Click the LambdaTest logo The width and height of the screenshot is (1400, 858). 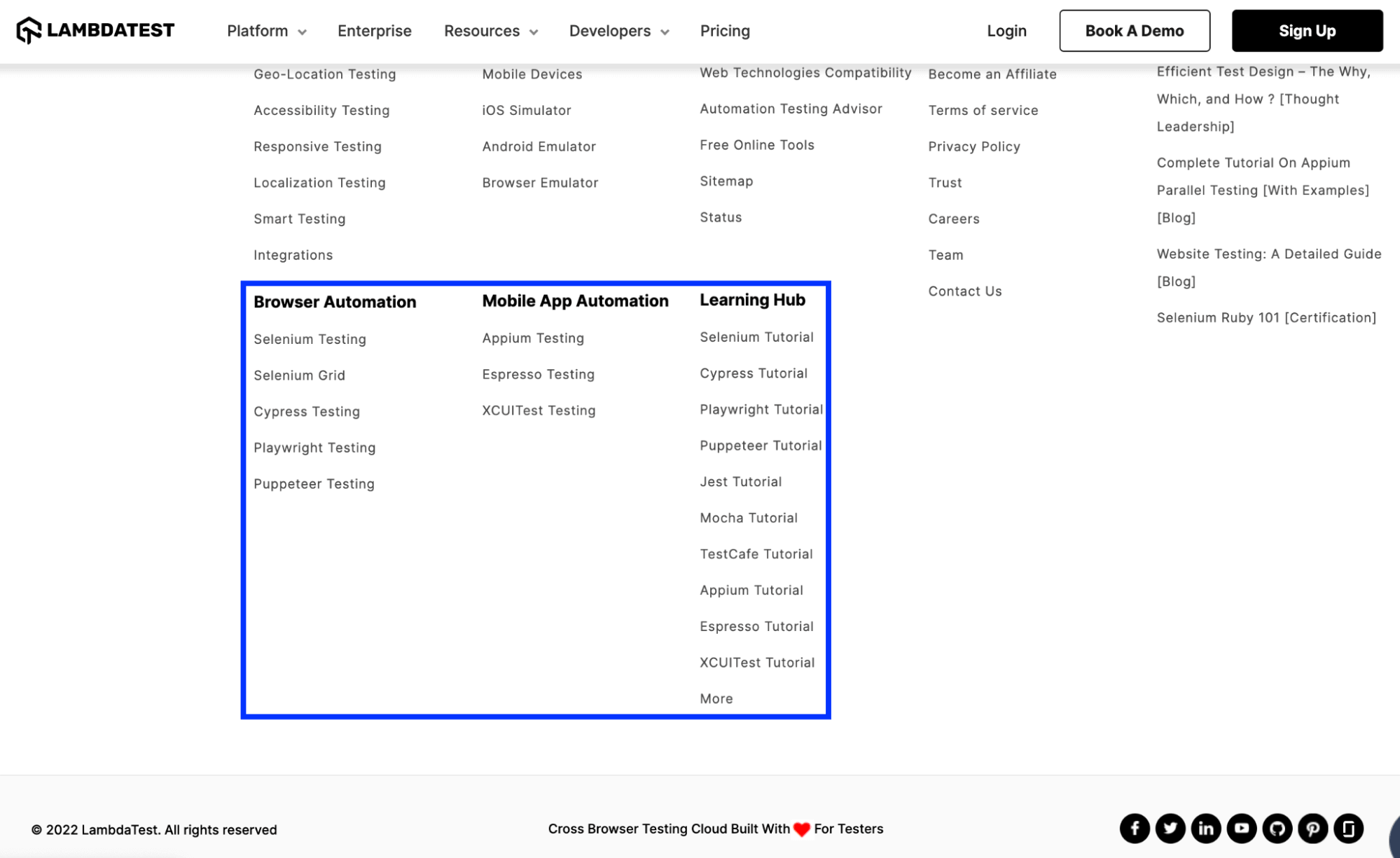point(95,29)
